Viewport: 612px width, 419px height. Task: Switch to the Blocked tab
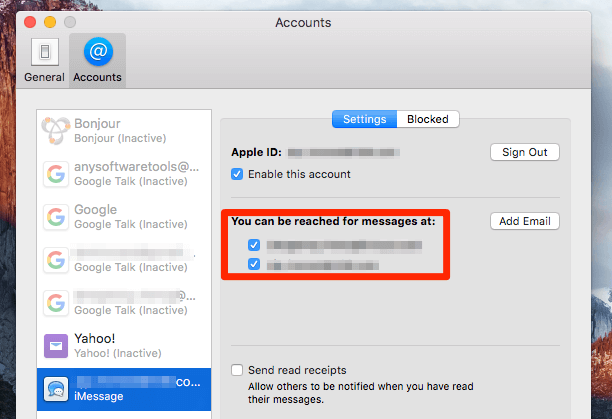coord(428,119)
